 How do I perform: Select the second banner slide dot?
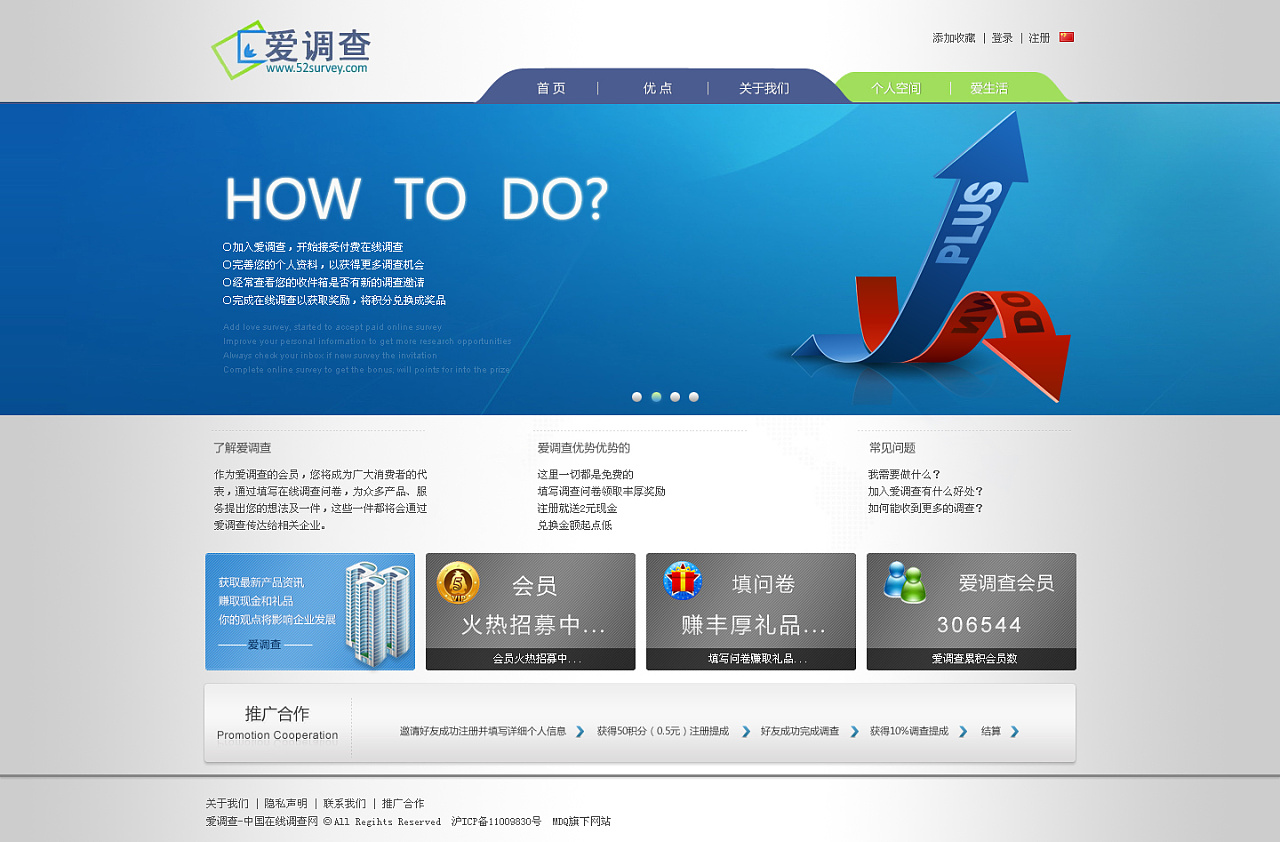pos(656,397)
